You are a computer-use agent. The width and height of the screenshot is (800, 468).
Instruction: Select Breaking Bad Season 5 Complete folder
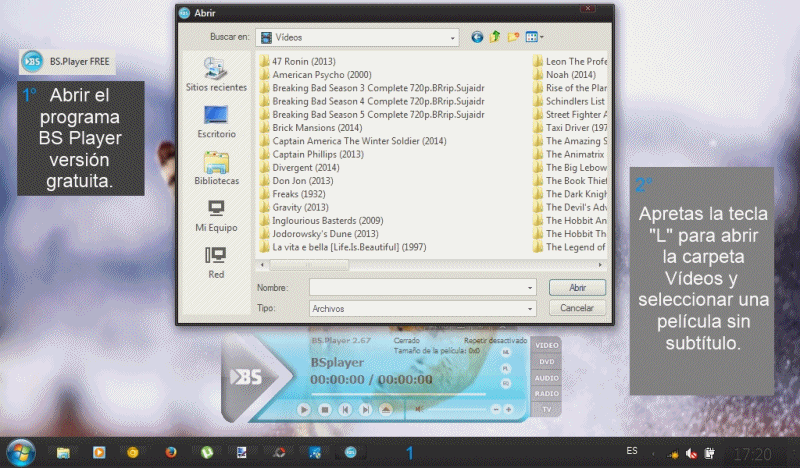point(372,114)
